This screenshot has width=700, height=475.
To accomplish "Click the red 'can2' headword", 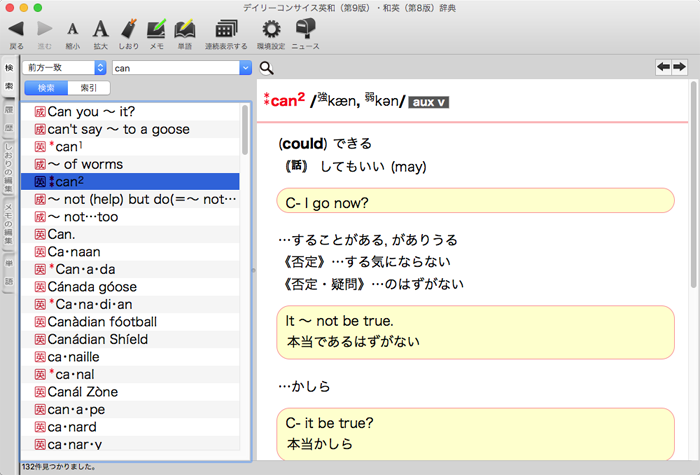I will point(284,100).
